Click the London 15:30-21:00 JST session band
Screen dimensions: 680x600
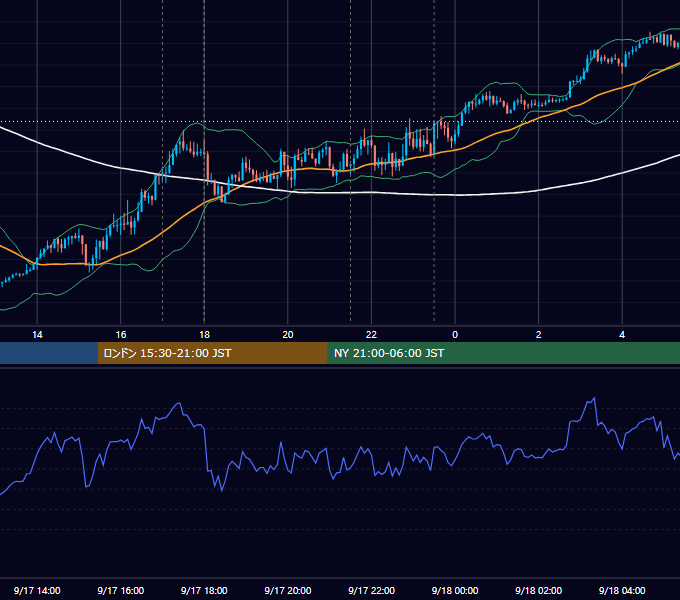[212, 353]
